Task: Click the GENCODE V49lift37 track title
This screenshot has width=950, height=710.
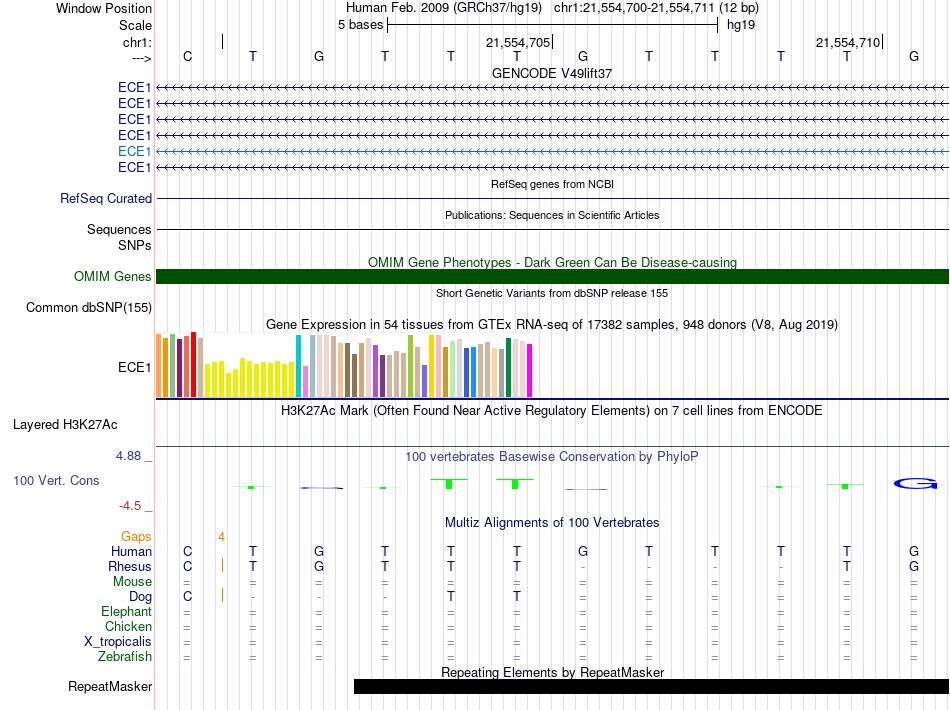Action: point(551,74)
